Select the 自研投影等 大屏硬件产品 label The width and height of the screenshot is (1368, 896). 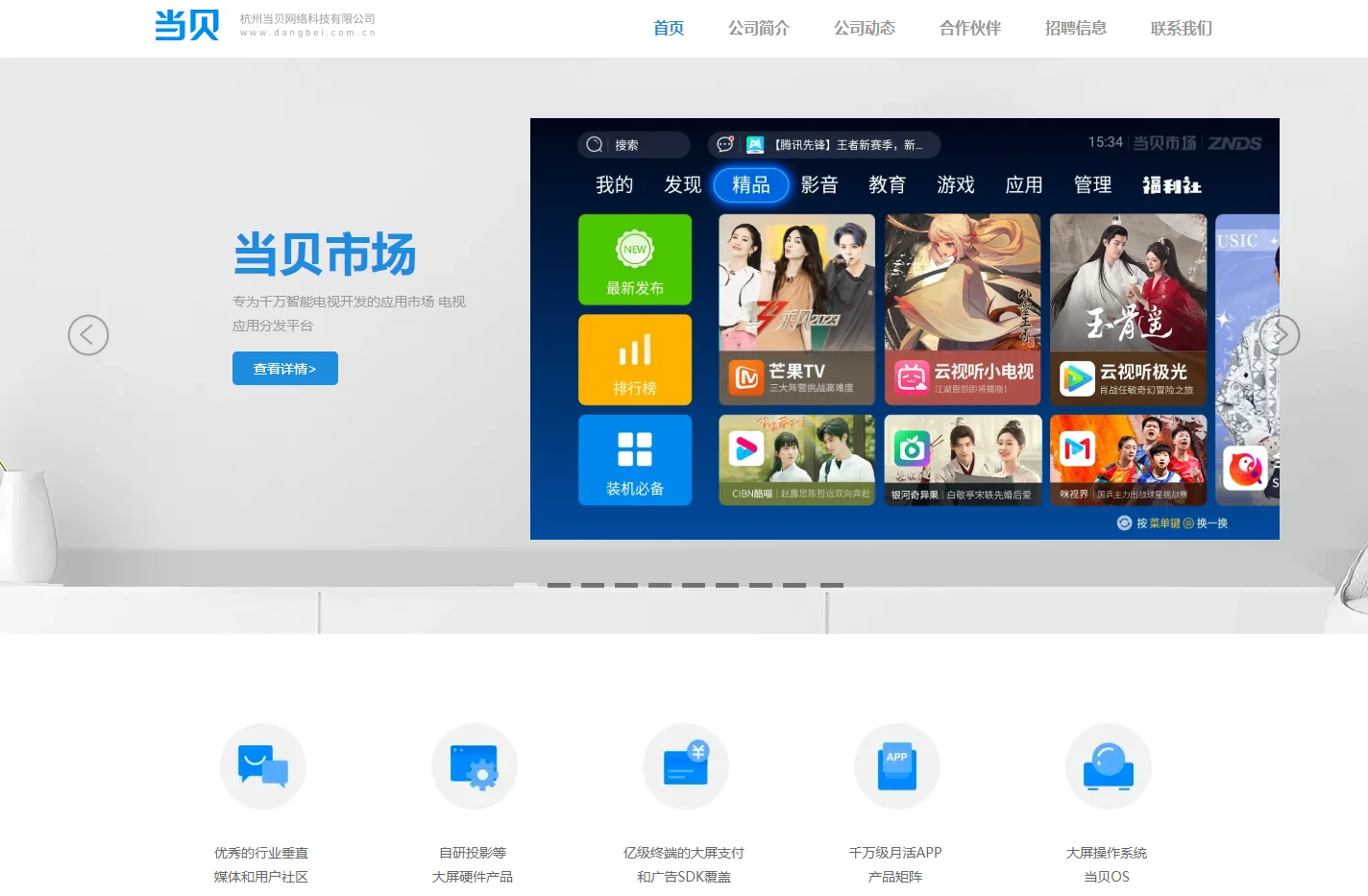pyautogui.click(x=473, y=864)
